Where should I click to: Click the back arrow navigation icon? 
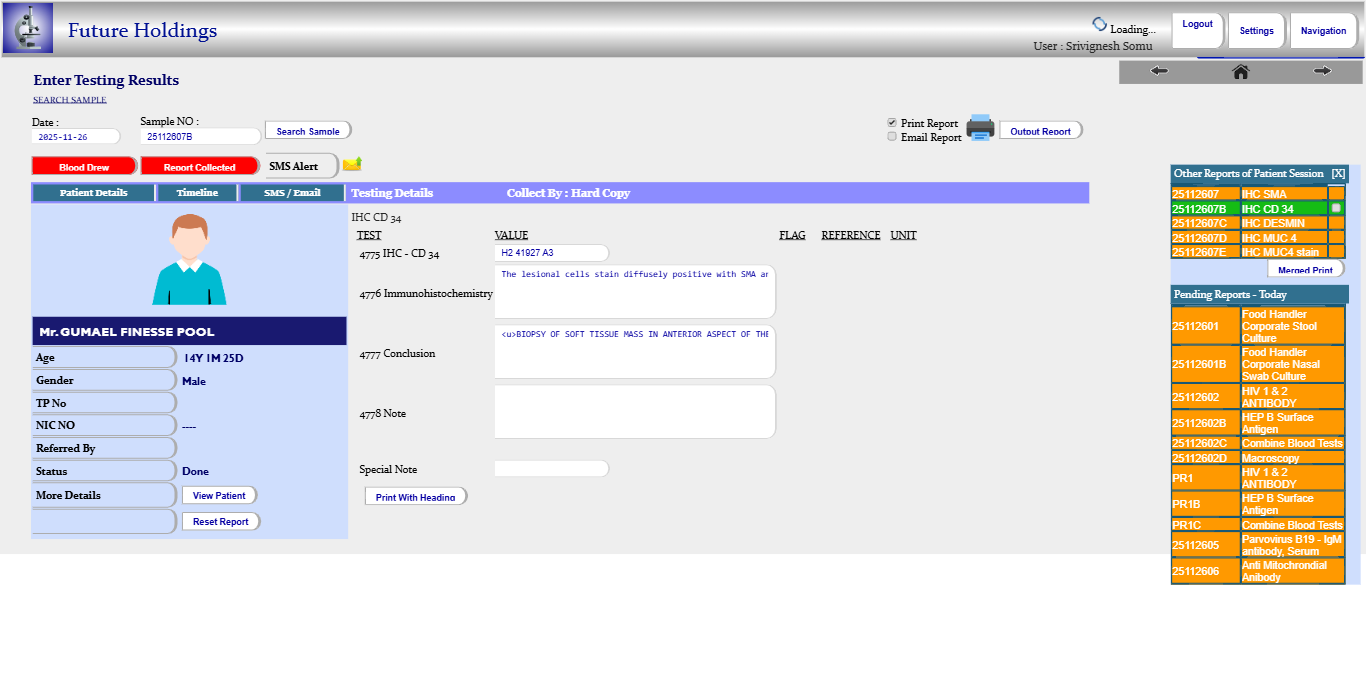point(1159,71)
